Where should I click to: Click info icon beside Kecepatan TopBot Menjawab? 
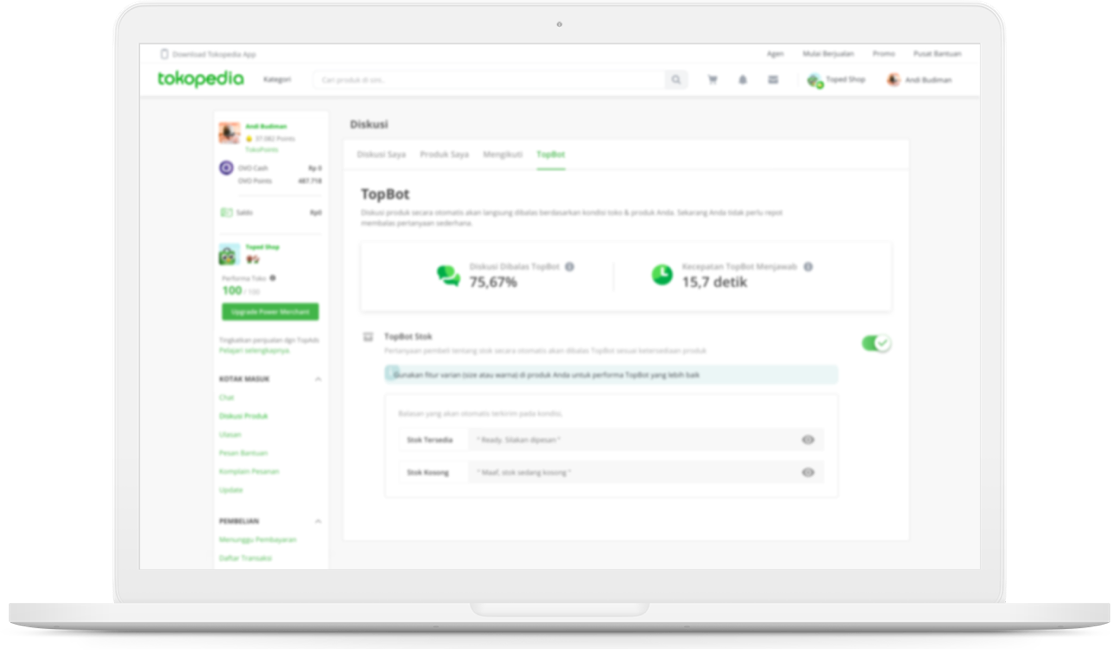point(808,267)
